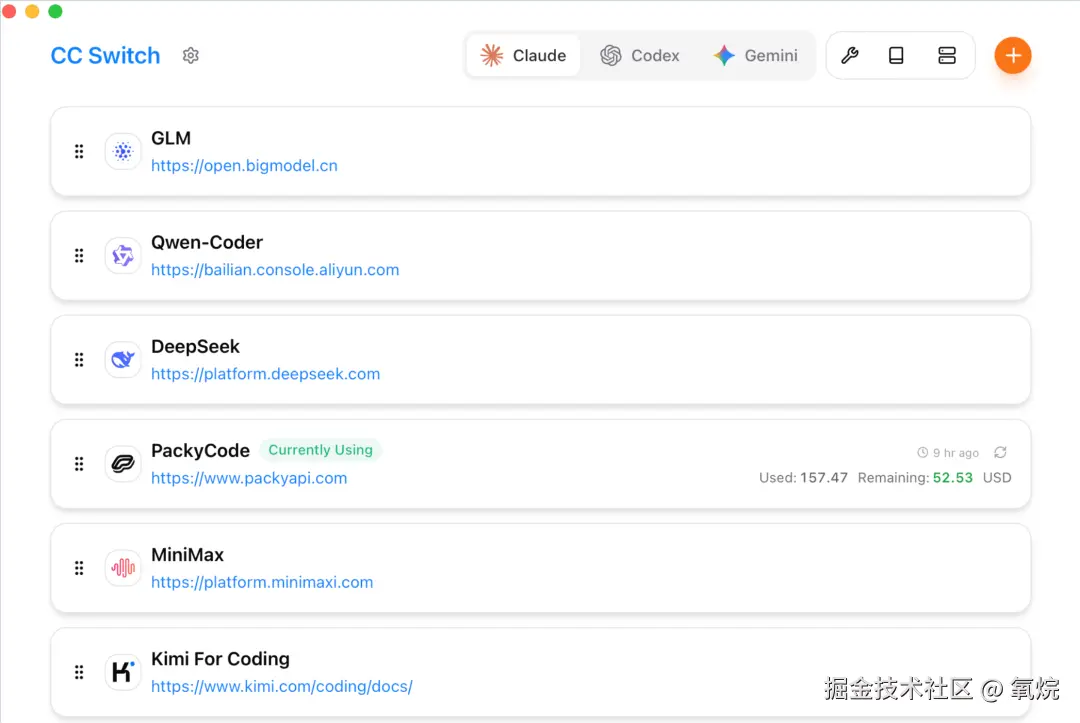Click the Kimi K logo

123,671
